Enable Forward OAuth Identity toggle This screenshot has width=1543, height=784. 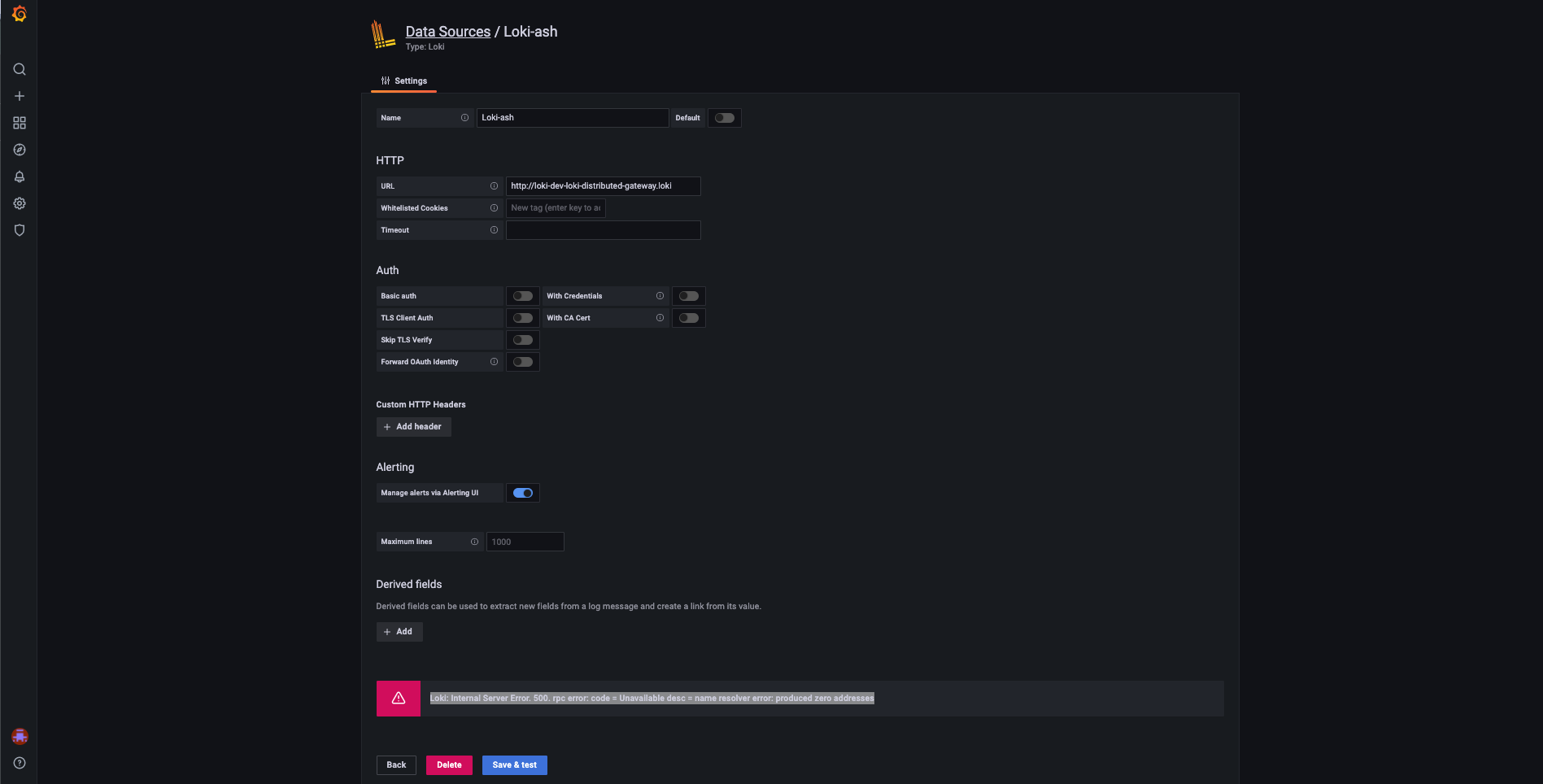(523, 362)
